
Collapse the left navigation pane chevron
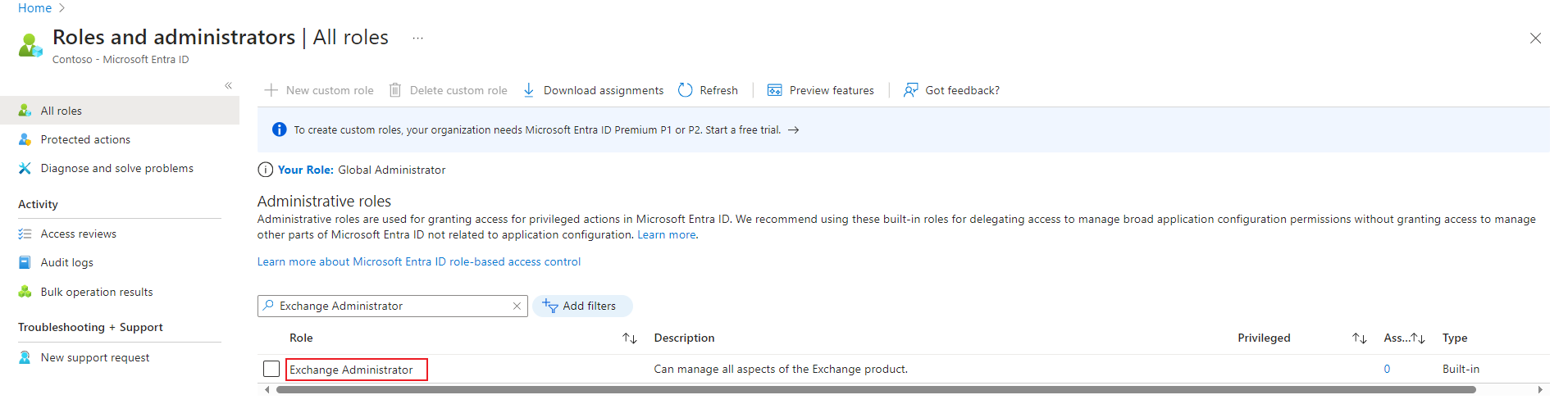point(229,85)
